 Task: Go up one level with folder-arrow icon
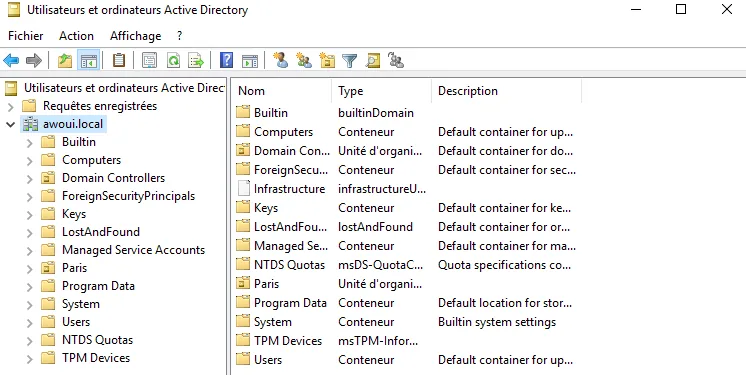click(x=65, y=60)
